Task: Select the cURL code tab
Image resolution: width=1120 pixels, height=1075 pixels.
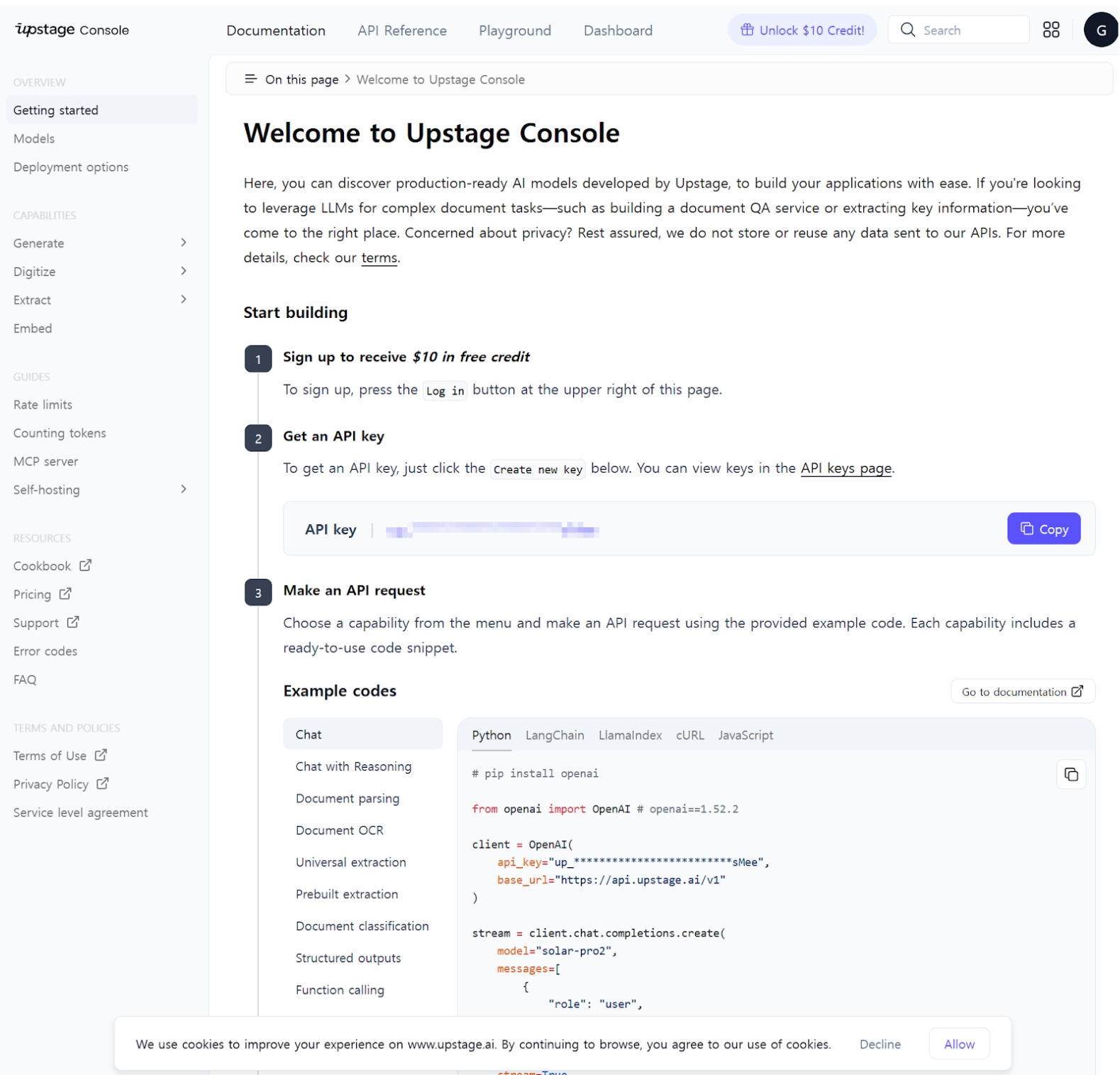Action: pos(689,735)
